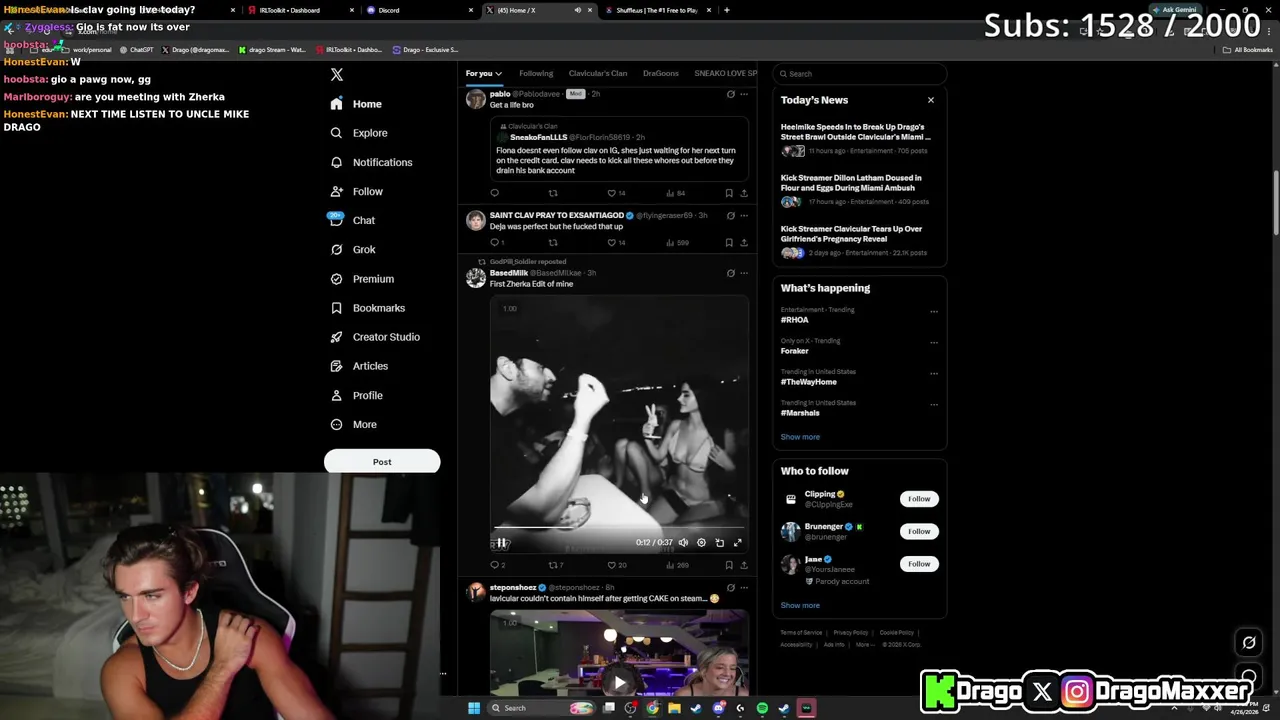Switch to the Following feed tab
Viewport: 1280px width, 720px height.
tap(536, 73)
